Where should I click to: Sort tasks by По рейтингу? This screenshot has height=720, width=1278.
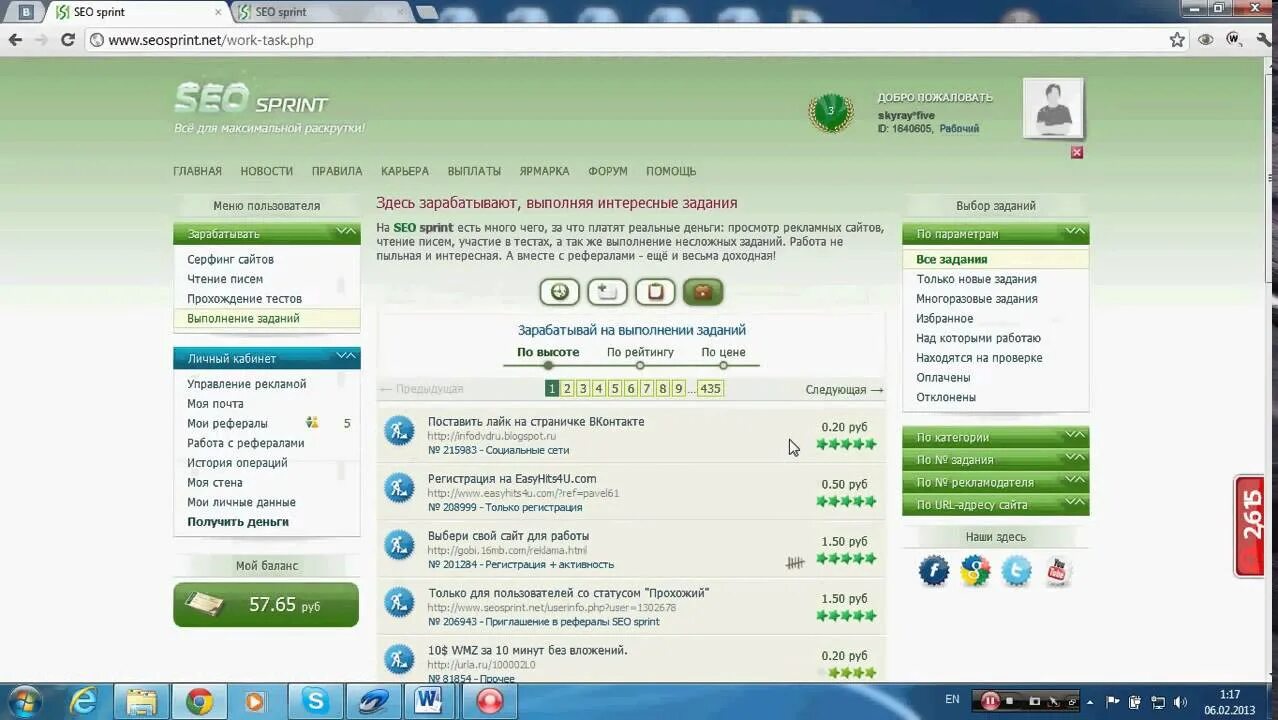point(640,352)
